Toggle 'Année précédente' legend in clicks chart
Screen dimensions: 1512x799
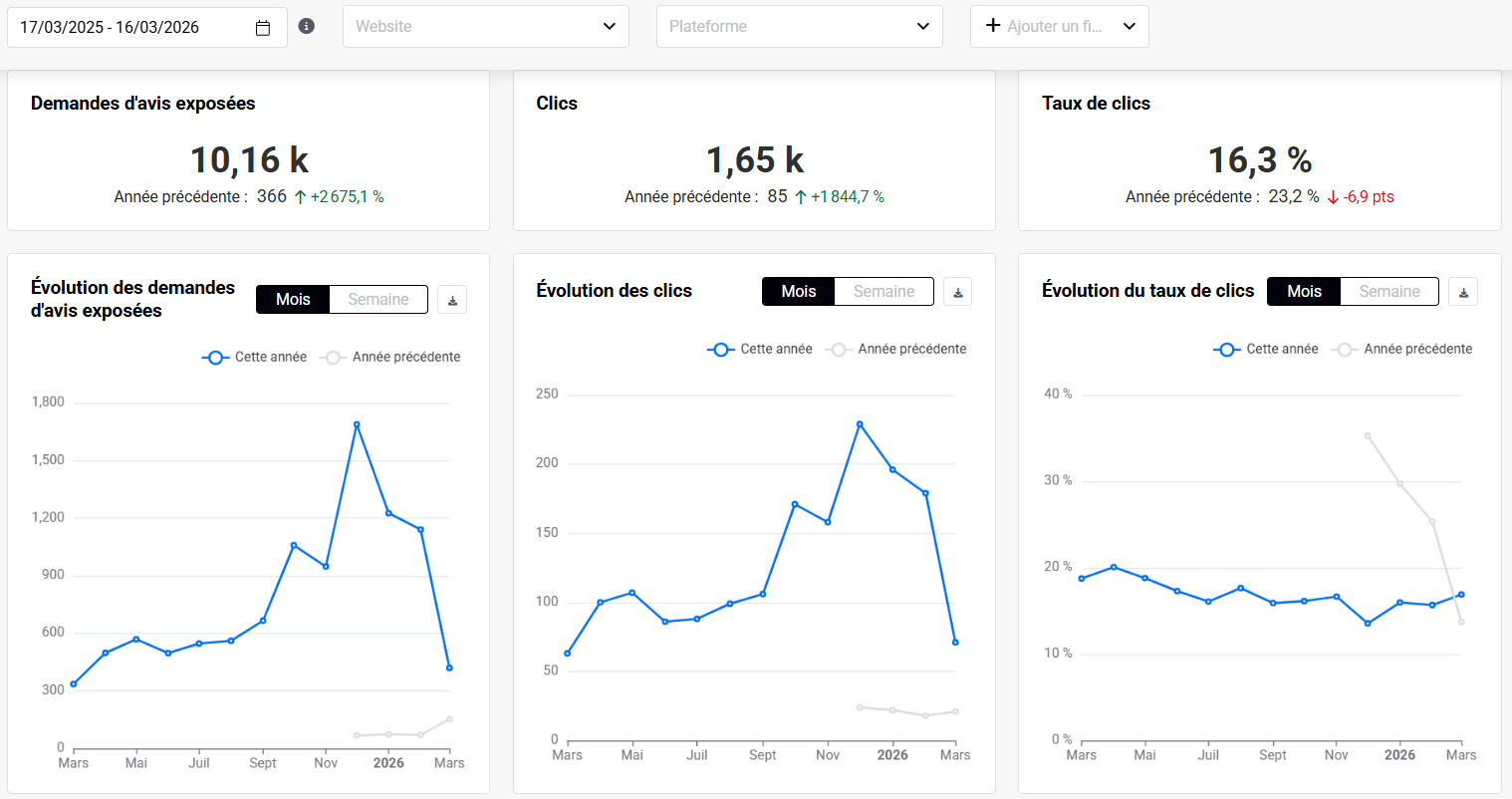pyautogui.click(x=896, y=349)
